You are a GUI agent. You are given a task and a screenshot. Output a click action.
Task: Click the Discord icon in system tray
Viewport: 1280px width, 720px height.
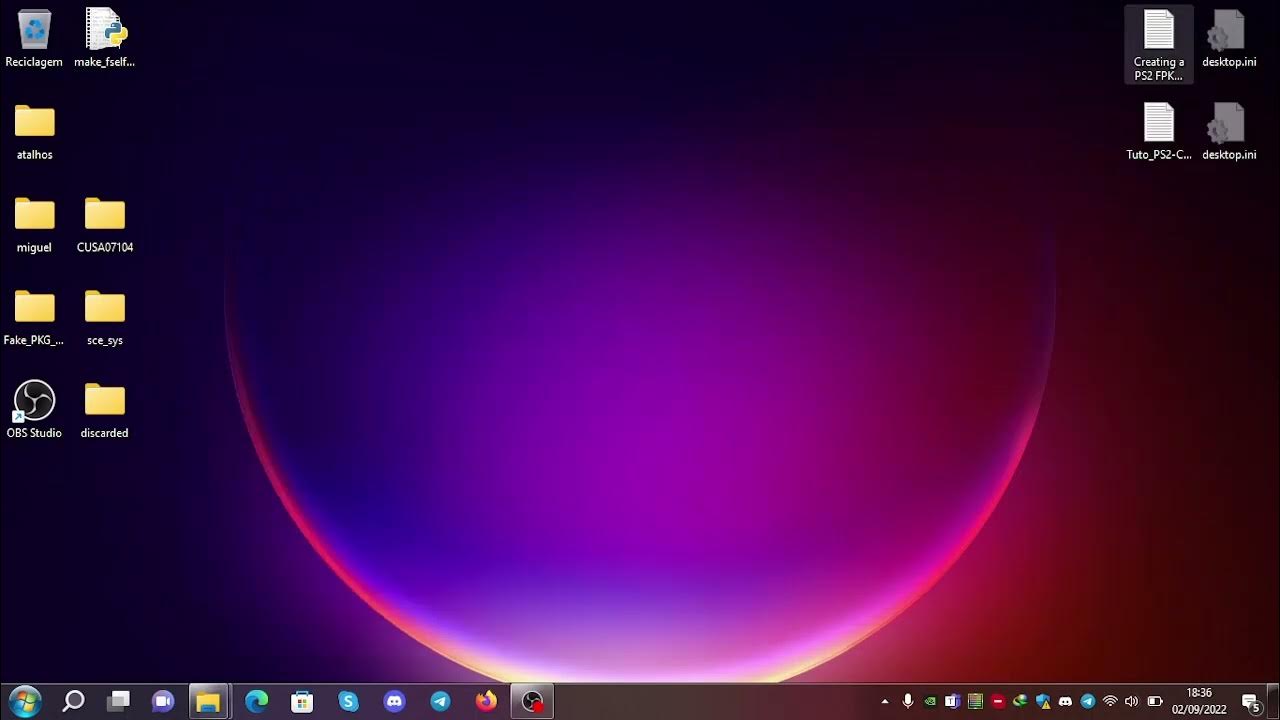(1065, 702)
